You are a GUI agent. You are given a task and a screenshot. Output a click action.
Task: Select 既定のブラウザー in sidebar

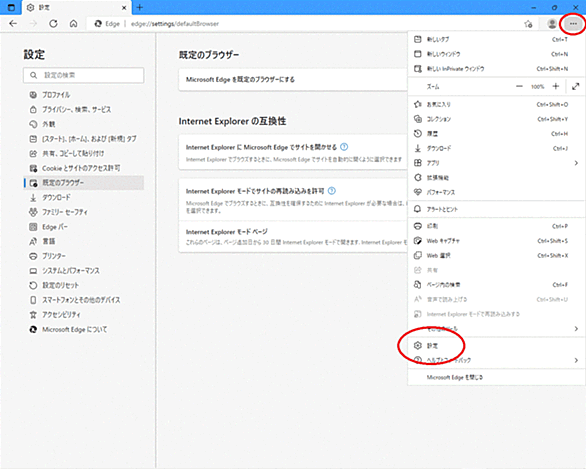coord(83,183)
